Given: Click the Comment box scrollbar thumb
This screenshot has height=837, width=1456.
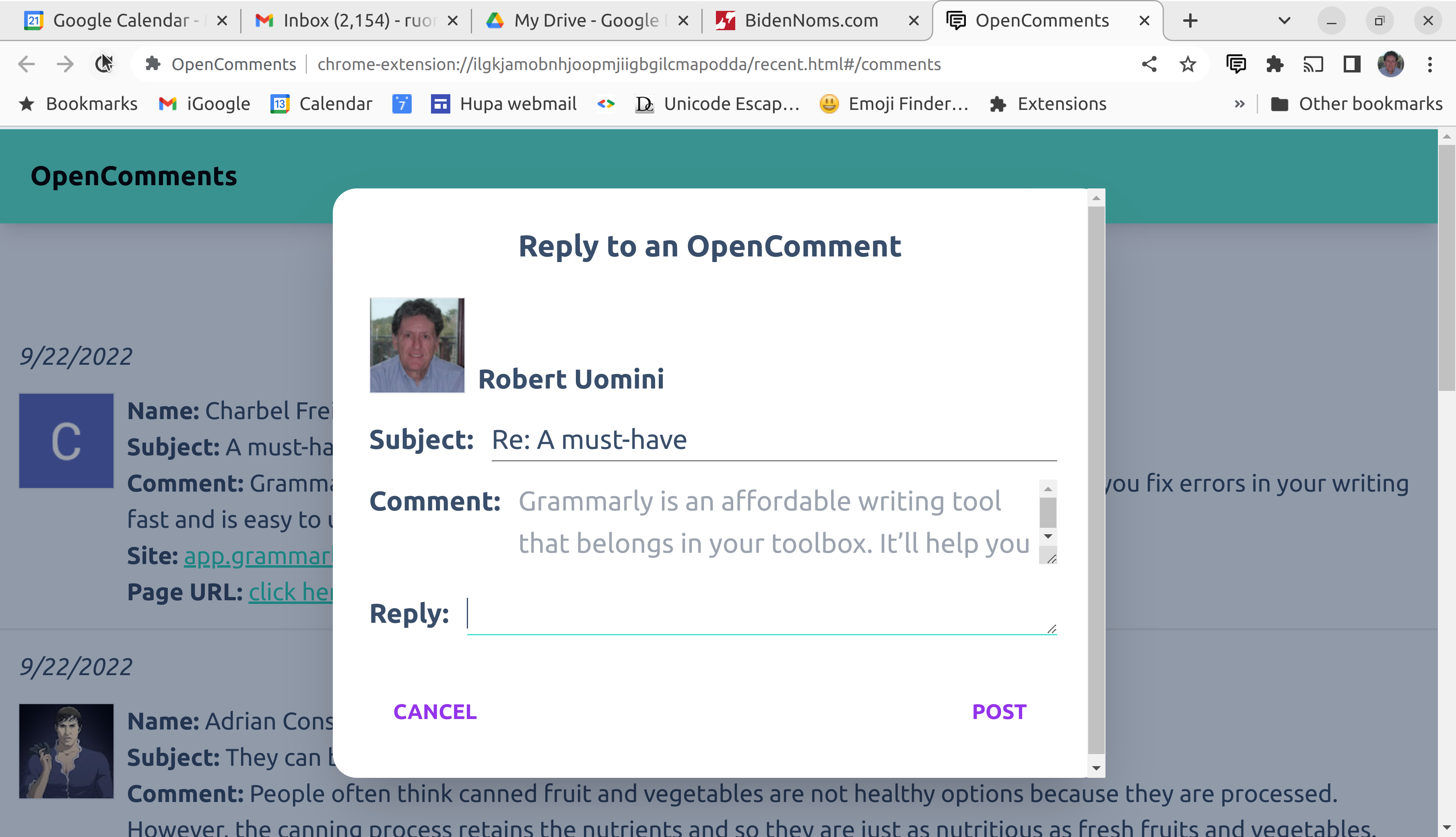Looking at the screenshot, I should (x=1048, y=512).
